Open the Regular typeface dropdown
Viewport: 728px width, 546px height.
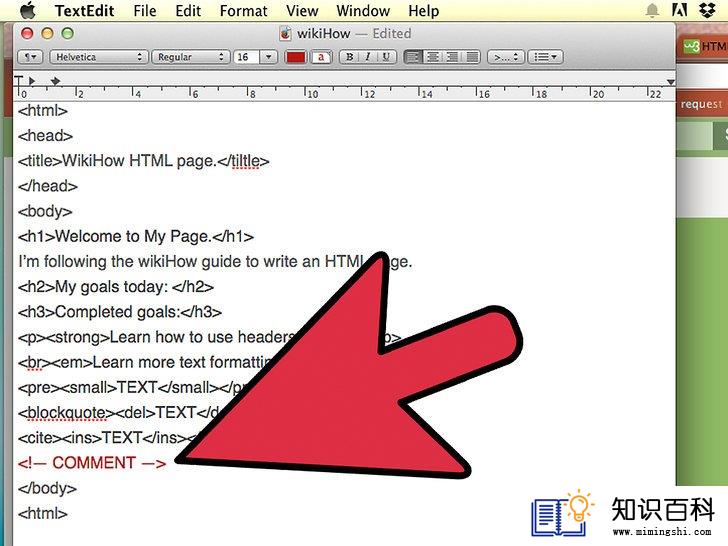[191, 57]
